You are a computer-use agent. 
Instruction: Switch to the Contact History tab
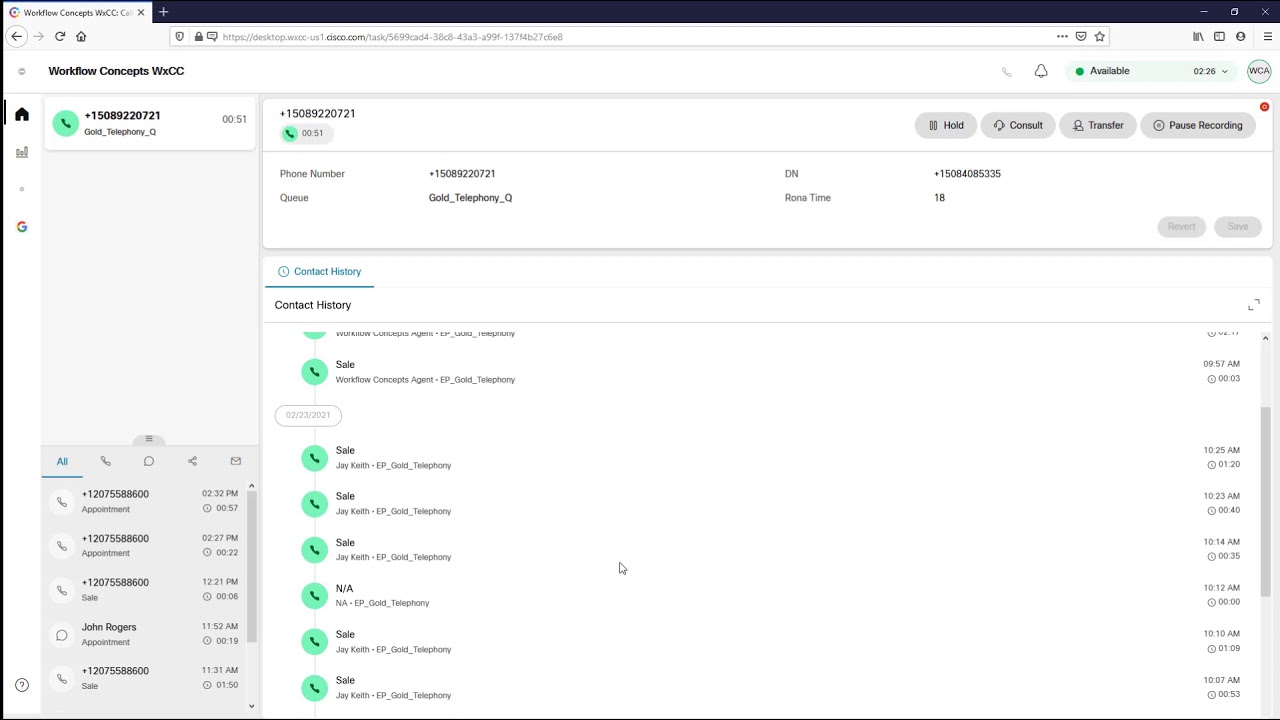319,272
